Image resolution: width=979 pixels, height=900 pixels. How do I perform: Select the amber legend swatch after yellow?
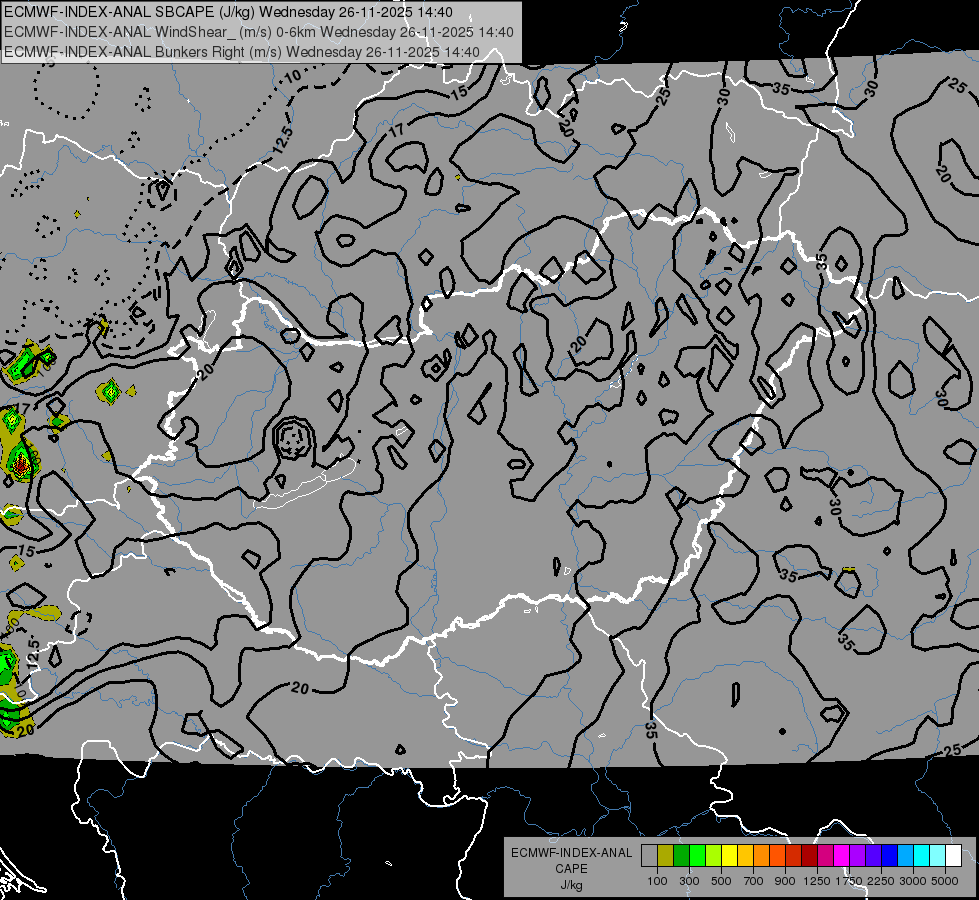click(745, 855)
